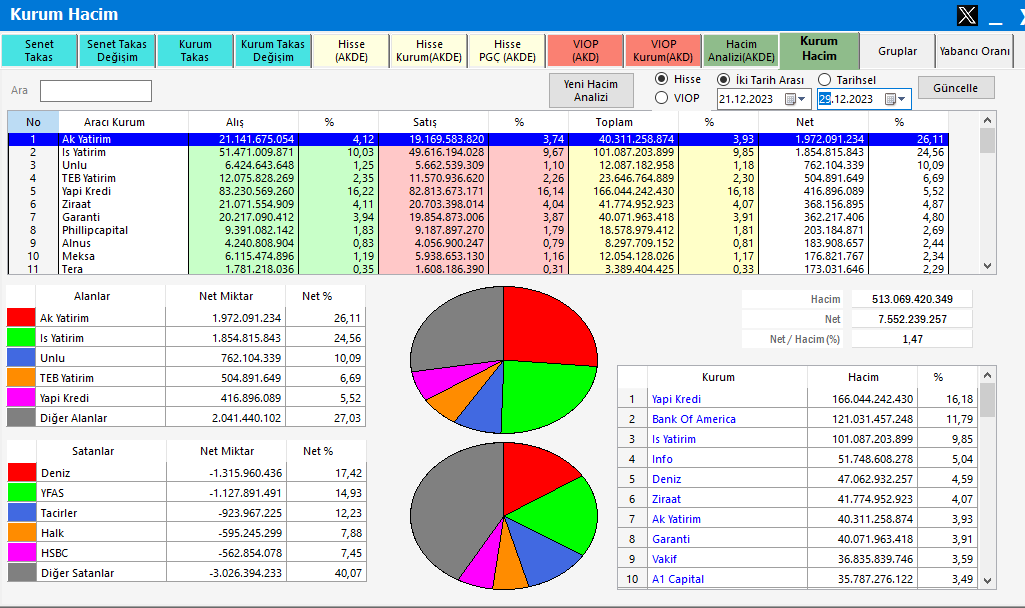The height and width of the screenshot is (608, 1025).
Task: Choose the İki Tarih Arası option
Action: (x=724, y=80)
